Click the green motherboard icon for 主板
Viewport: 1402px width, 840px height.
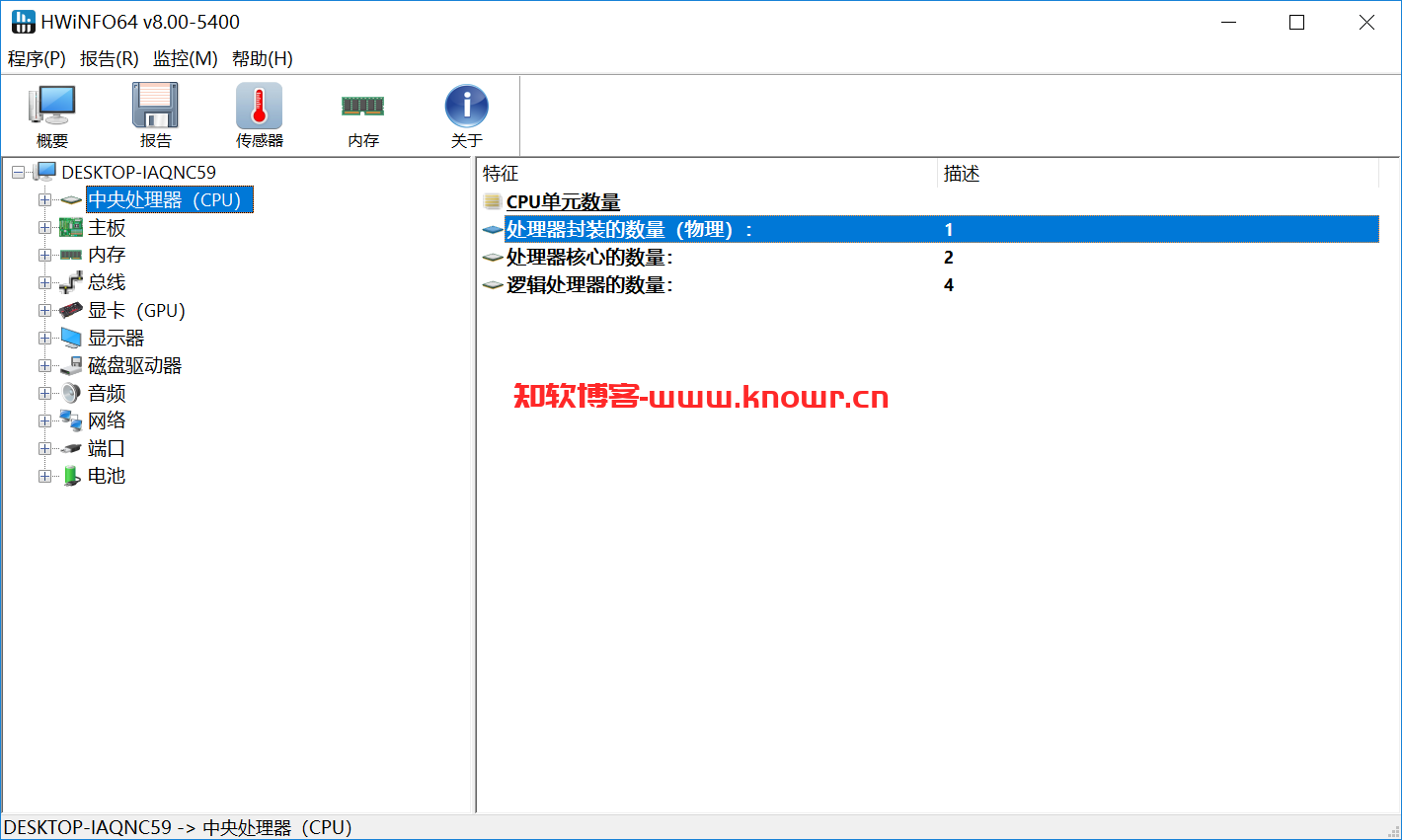pos(71,228)
